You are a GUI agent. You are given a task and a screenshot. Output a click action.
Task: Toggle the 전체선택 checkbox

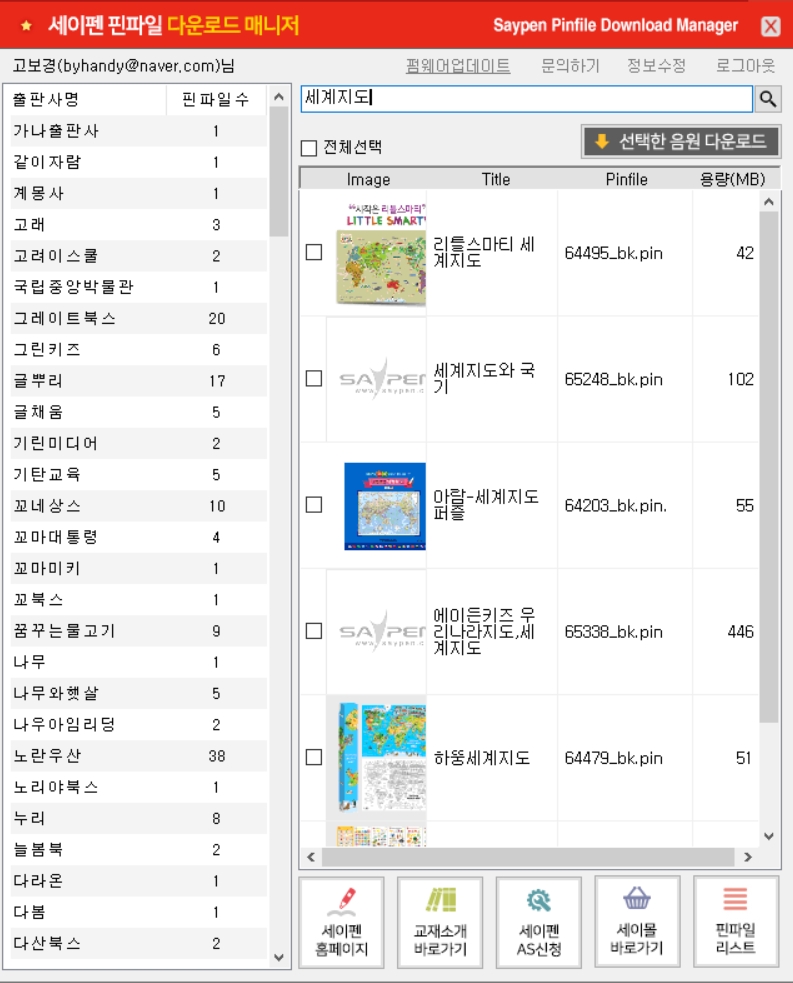point(308,148)
